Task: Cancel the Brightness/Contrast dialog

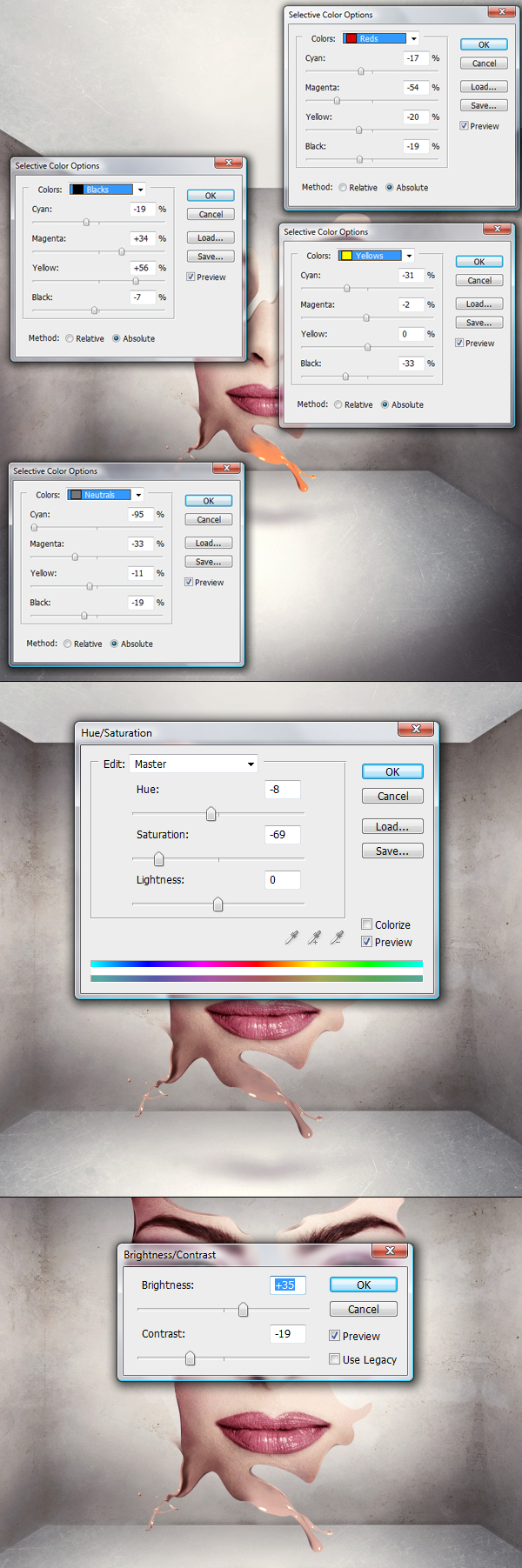Action: [363, 1309]
